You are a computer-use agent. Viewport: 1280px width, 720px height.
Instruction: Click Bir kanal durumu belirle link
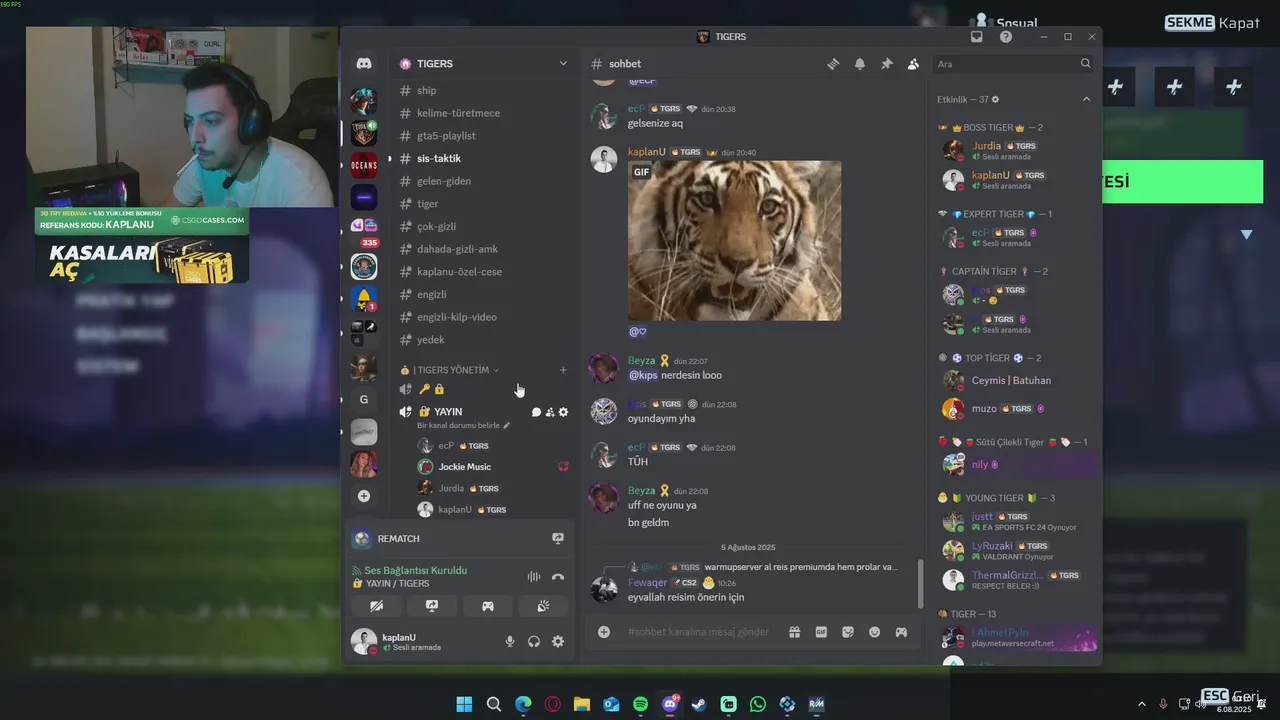pos(464,425)
